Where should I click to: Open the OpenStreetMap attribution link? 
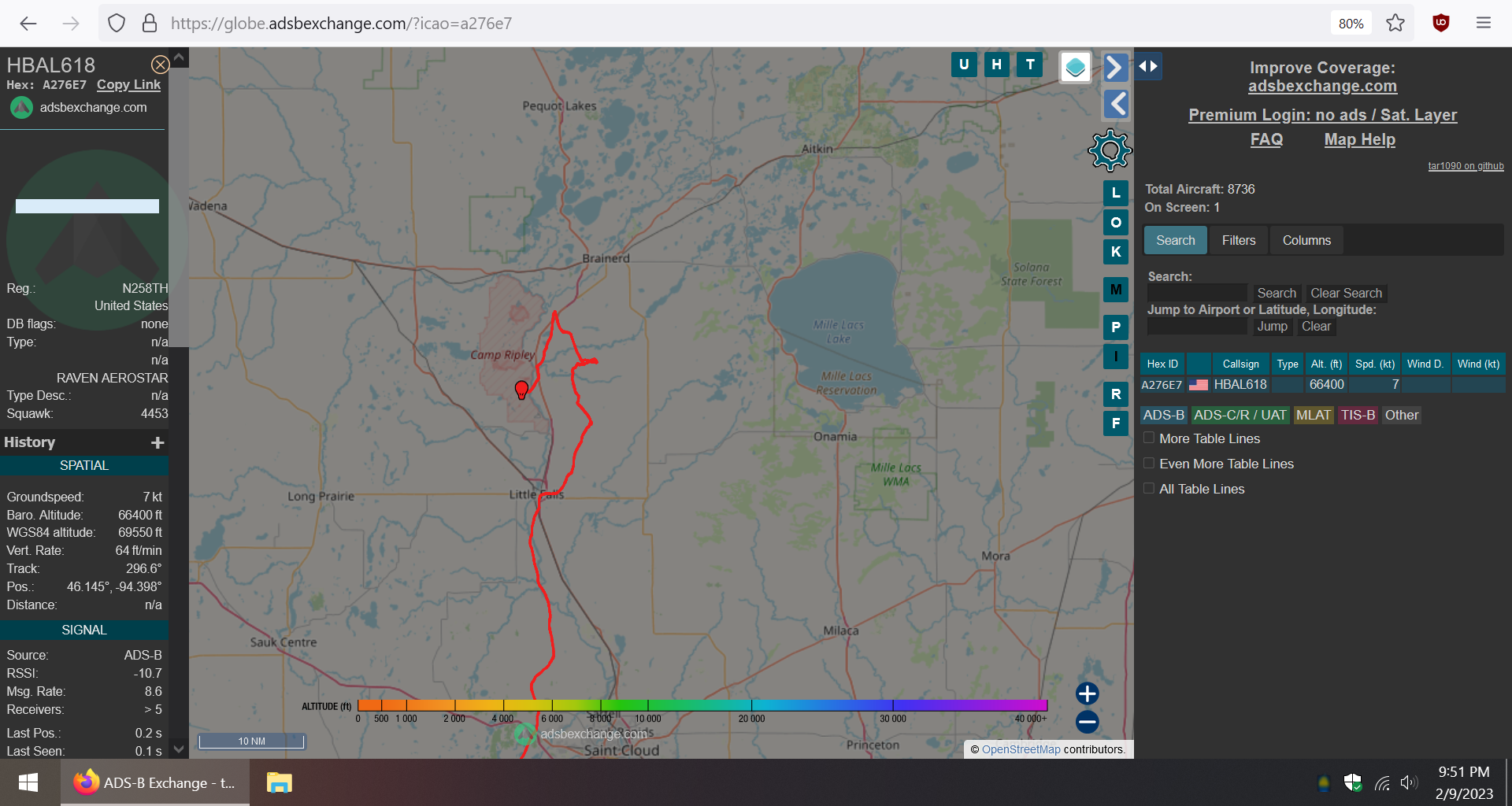1021,749
